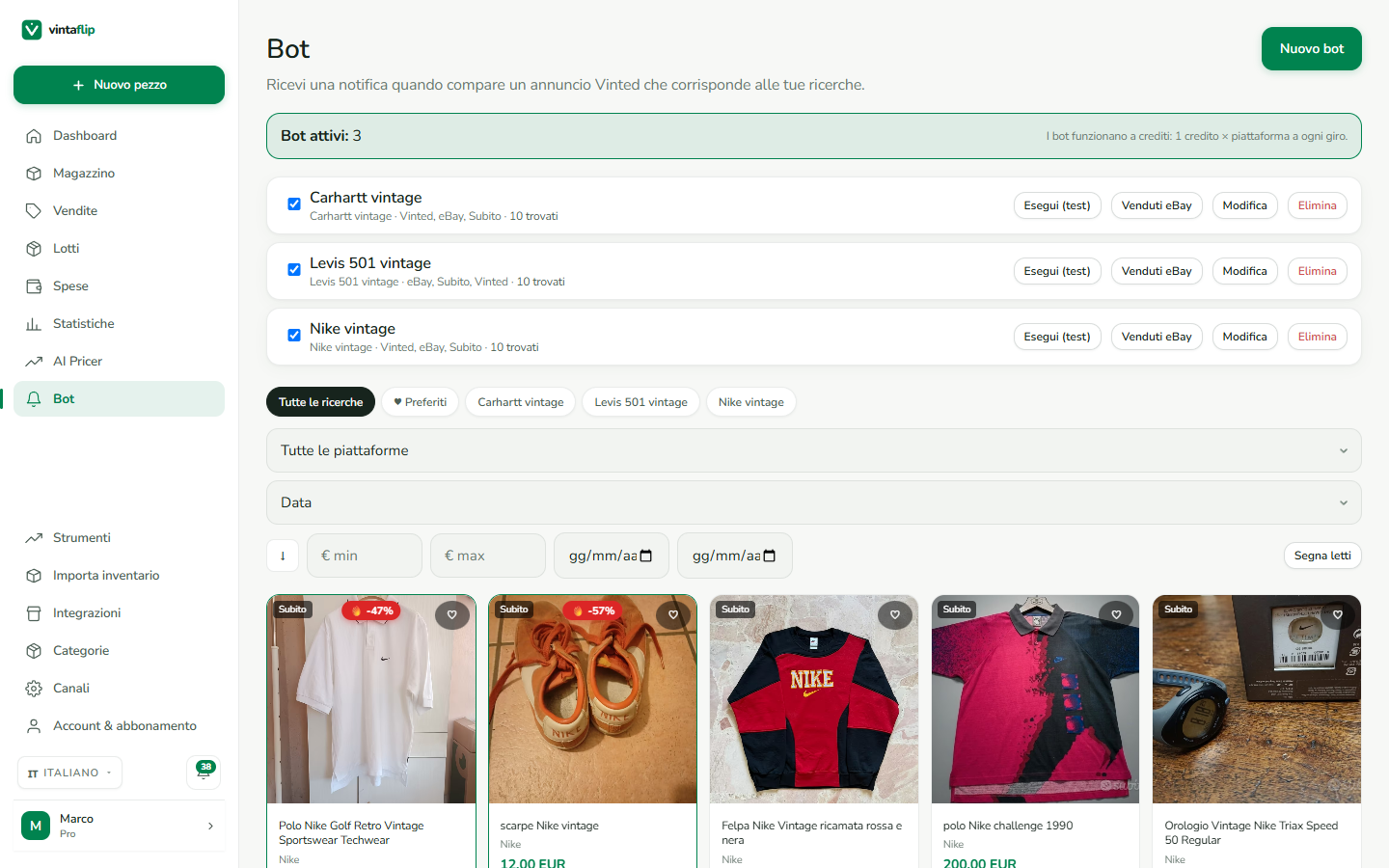Select the Levis 501 vintage filter tab
1389x868 pixels.
[641, 402]
